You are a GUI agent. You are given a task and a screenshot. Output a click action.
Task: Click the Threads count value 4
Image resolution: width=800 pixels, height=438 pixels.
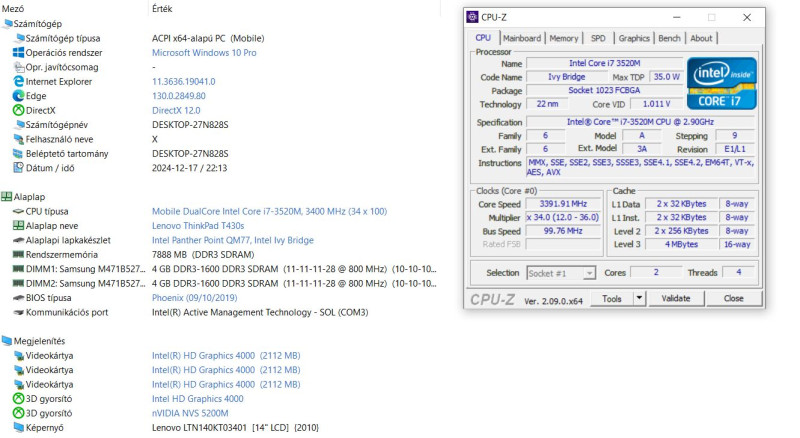[738, 273]
